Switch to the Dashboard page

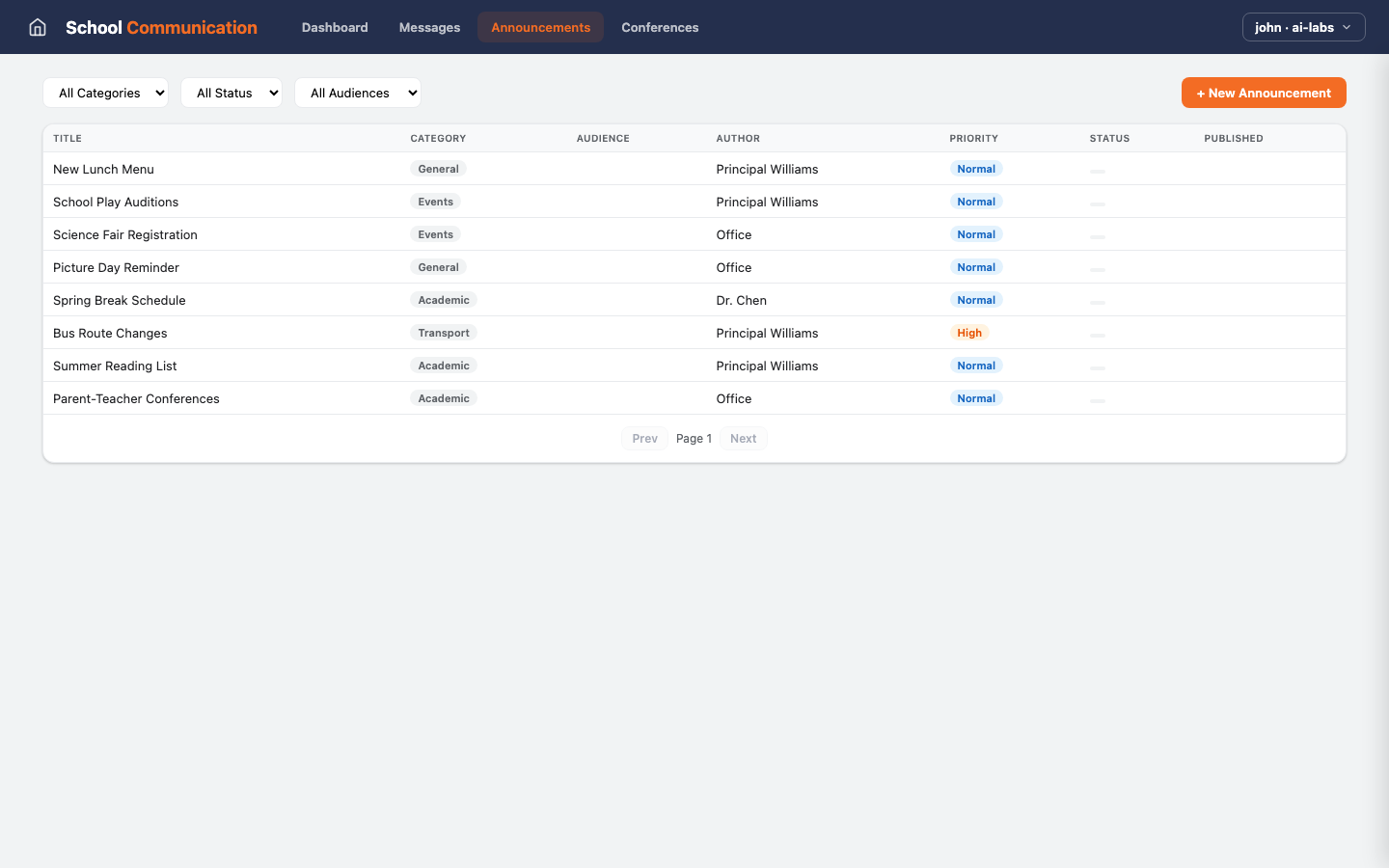tap(335, 27)
